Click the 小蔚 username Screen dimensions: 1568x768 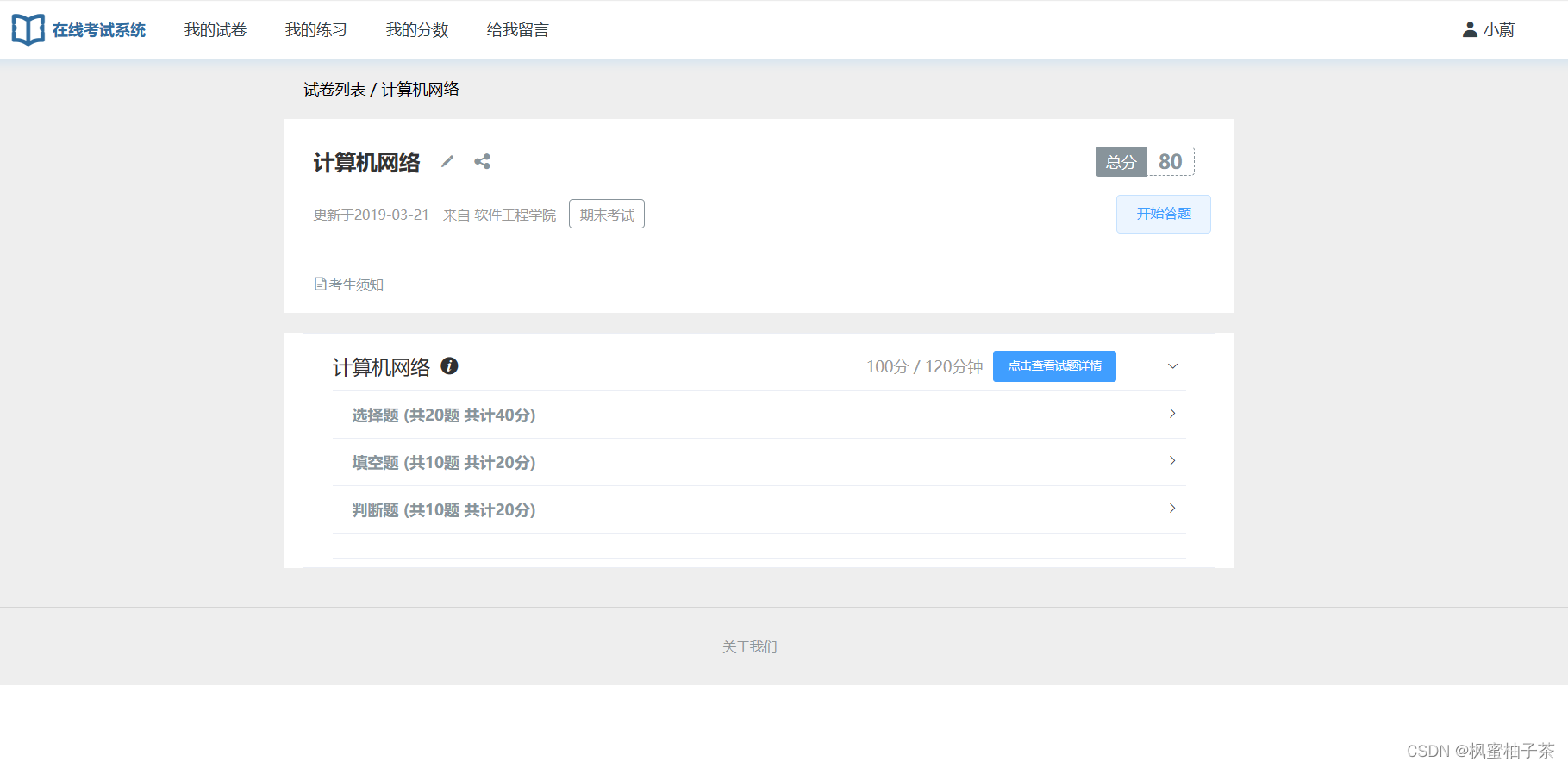[1499, 30]
